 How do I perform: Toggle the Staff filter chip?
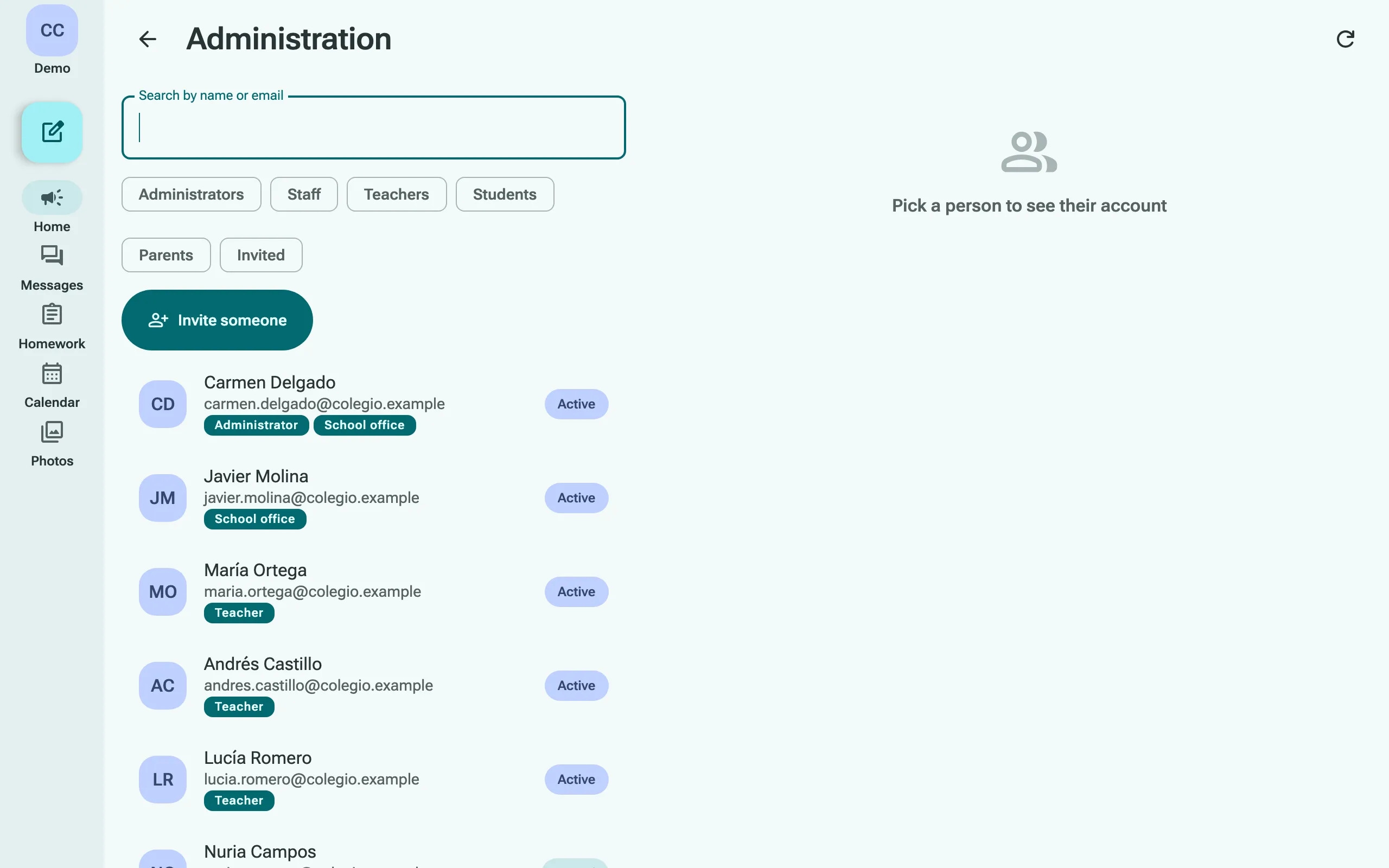(304, 194)
